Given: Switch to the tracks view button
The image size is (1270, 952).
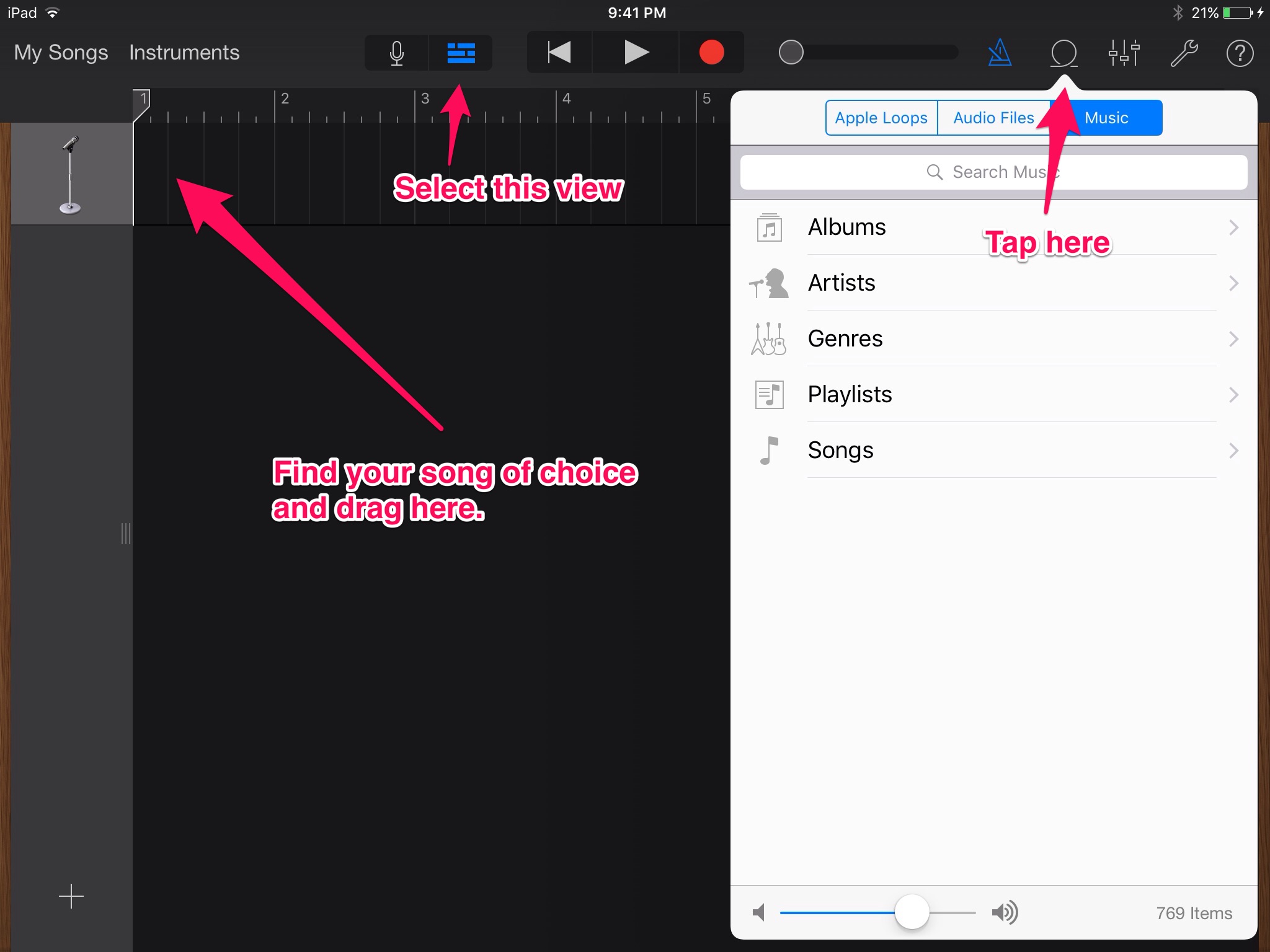Looking at the screenshot, I should [x=461, y=53].
